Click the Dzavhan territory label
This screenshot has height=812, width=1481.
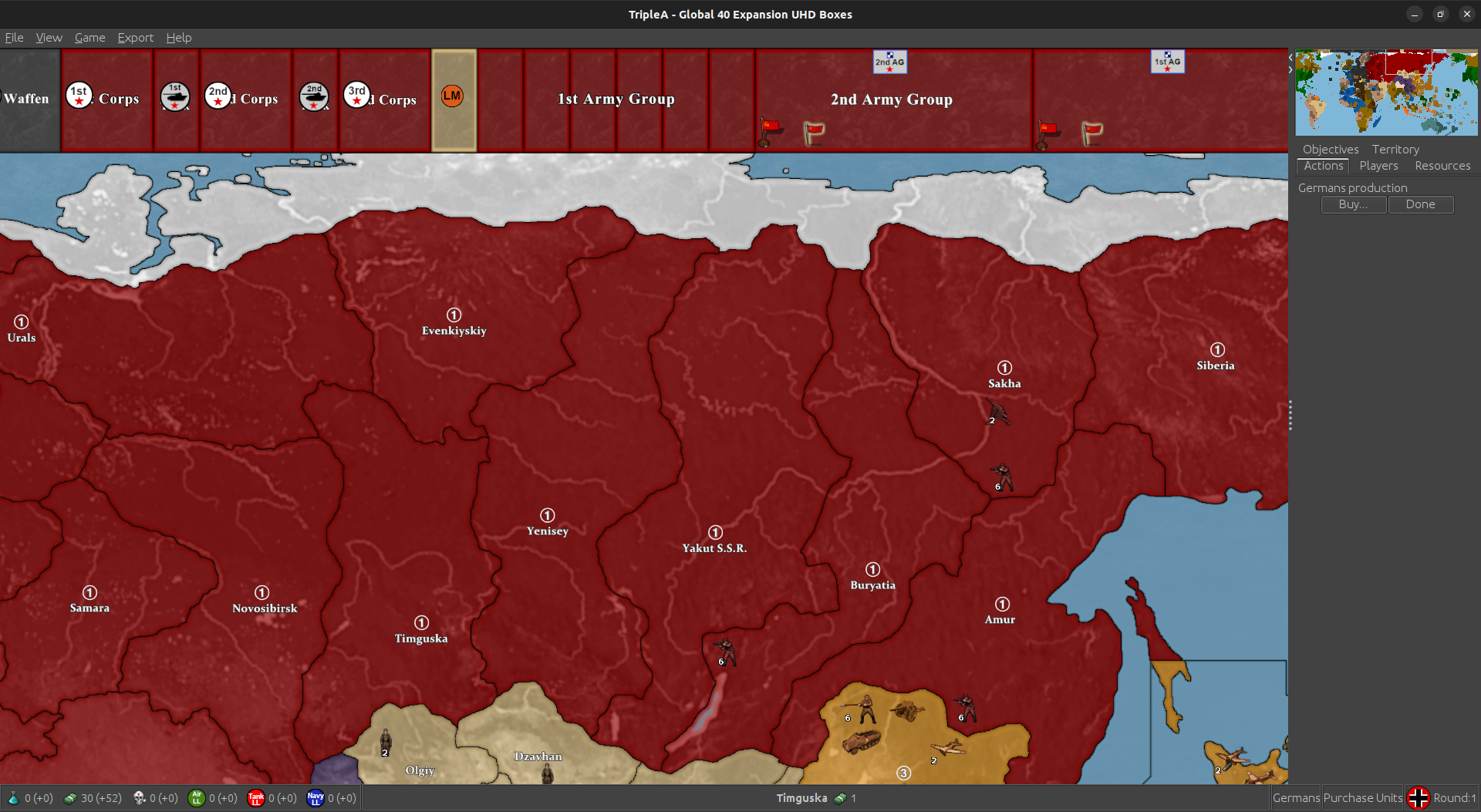[x=538, y=756]
